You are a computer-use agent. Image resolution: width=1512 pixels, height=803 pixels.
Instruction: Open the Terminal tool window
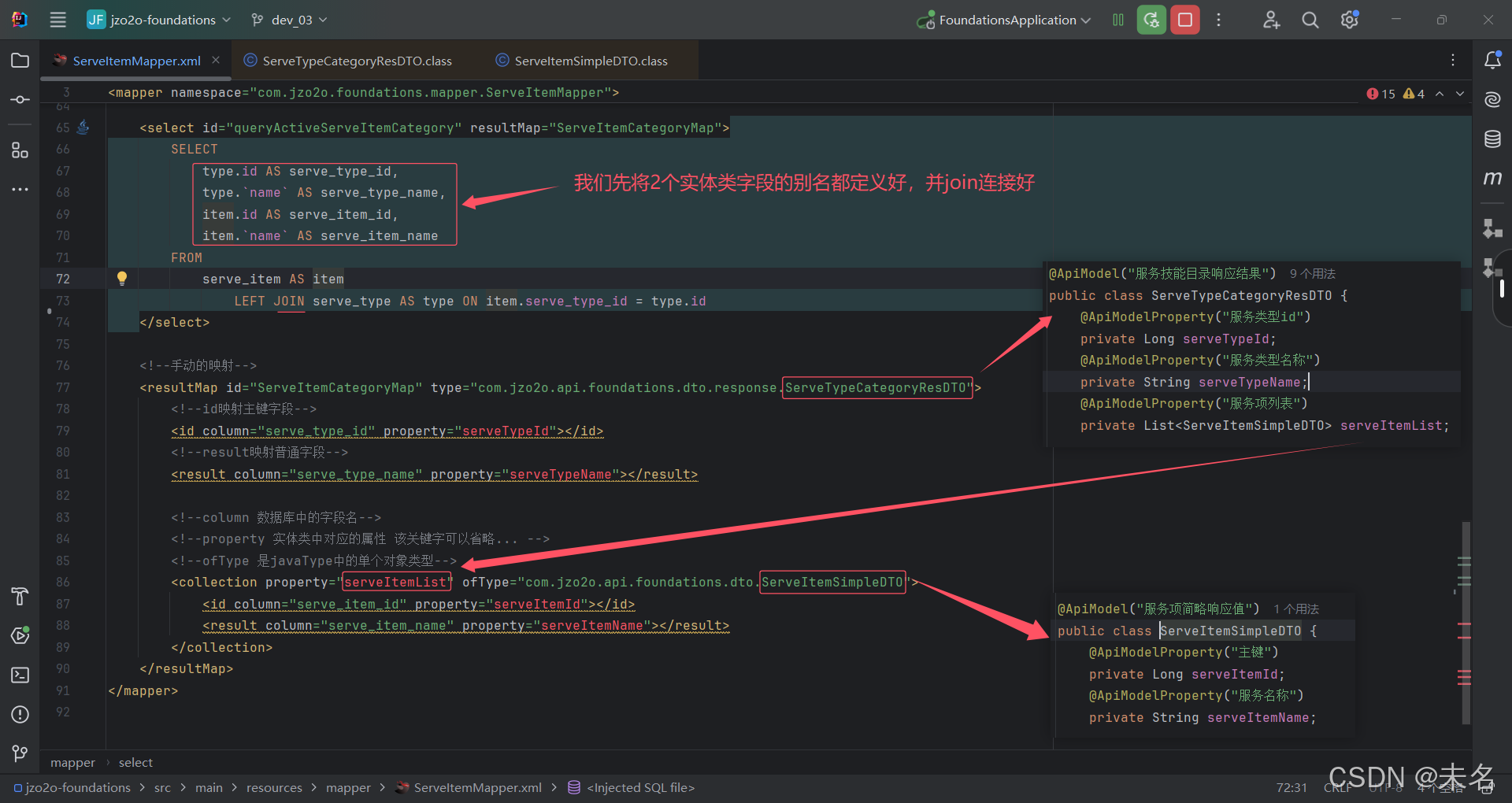pos(20,675)
